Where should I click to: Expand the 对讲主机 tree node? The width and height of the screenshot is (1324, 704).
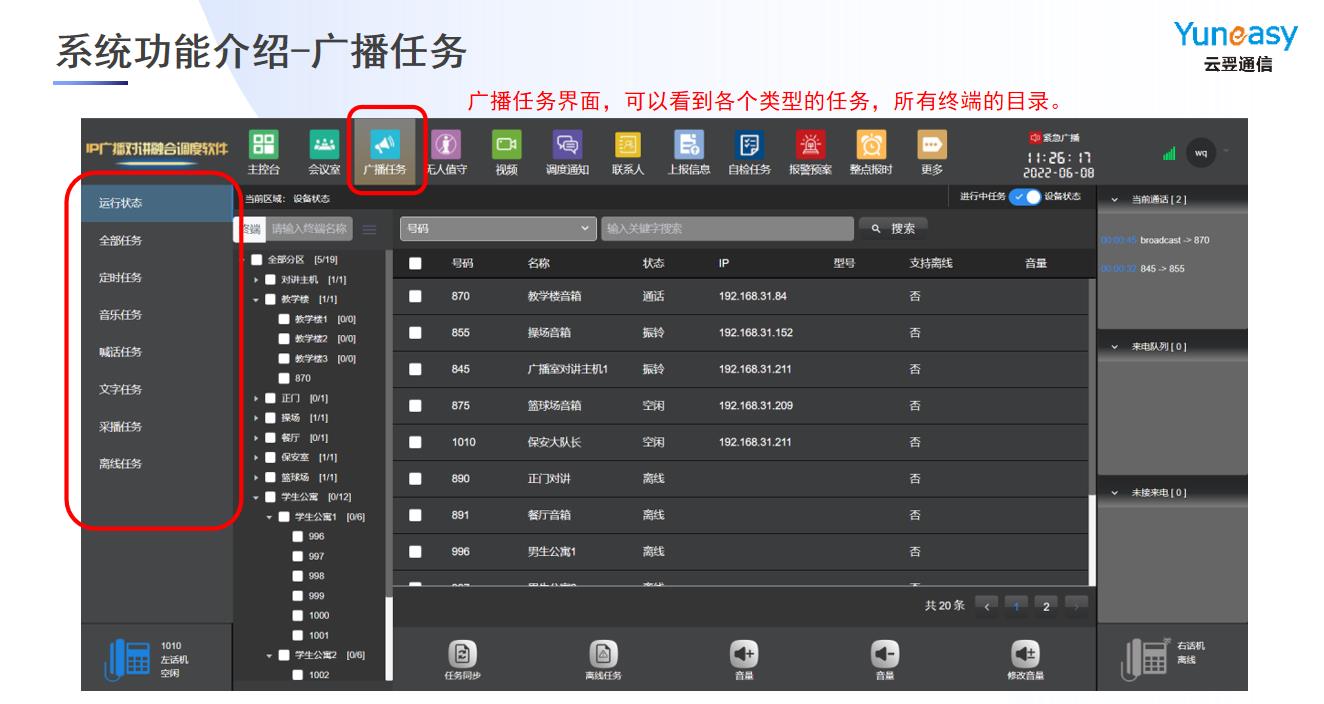(256, 280)
